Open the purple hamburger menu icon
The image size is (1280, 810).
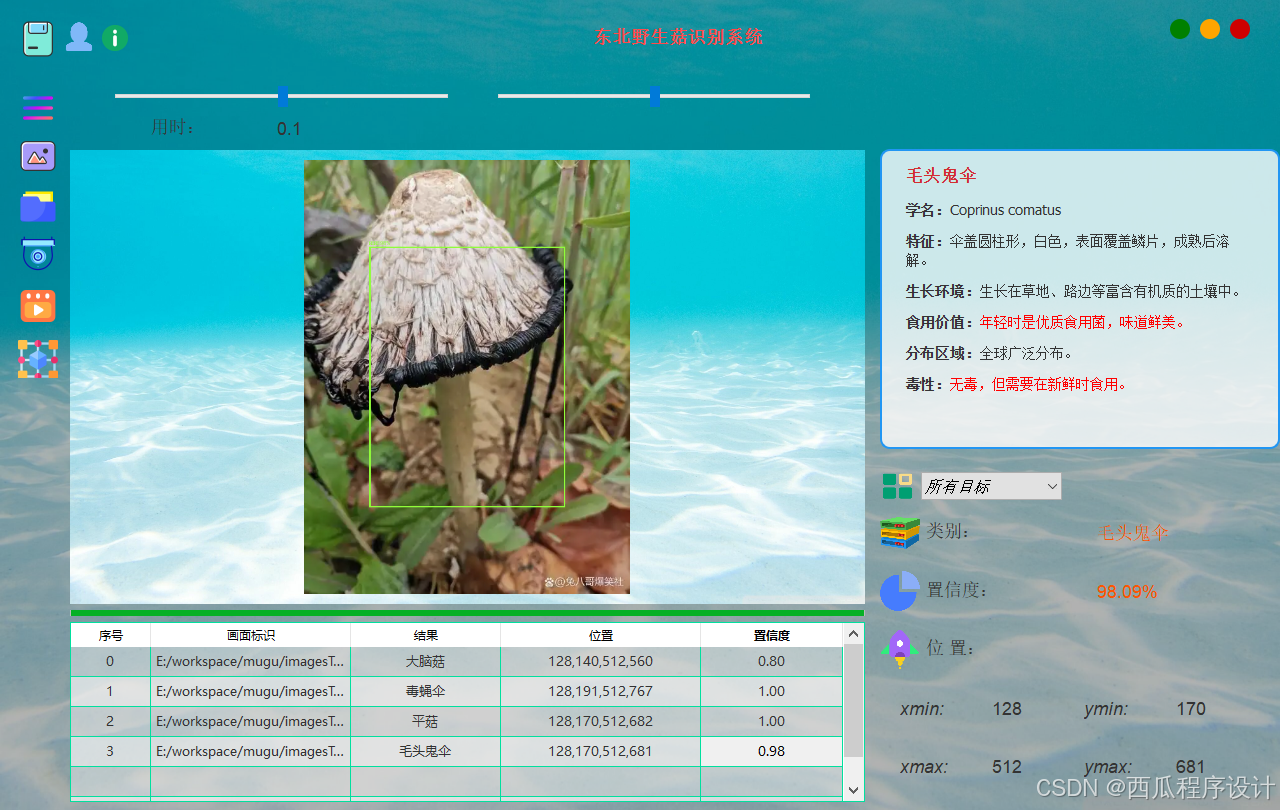pyautogui.click(x=38, y=108)
